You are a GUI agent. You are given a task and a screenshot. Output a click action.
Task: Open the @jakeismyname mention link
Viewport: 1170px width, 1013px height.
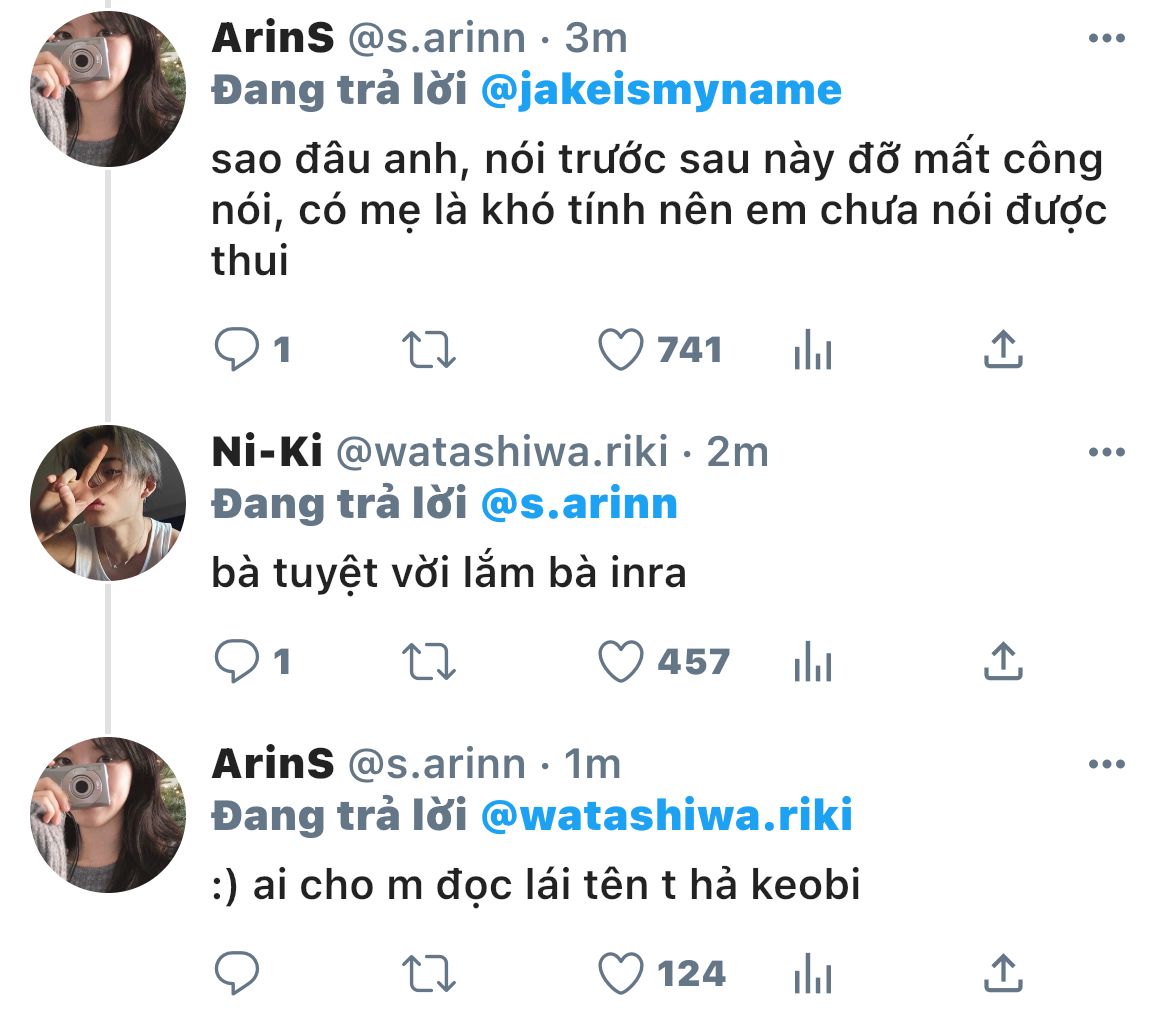coord(661,91)
